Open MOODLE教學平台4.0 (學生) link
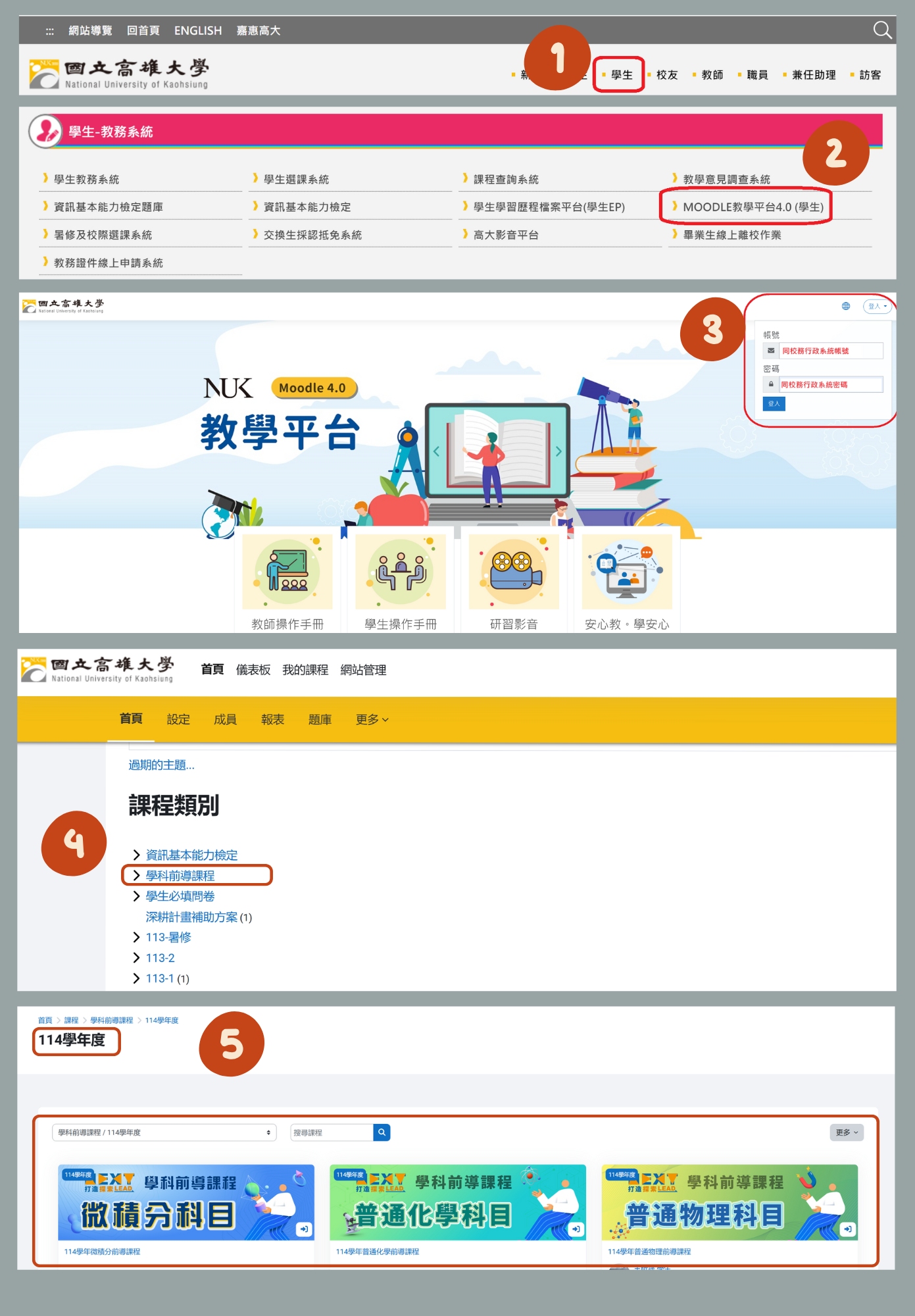This screenshot has width=915, height=1316. 753,207
